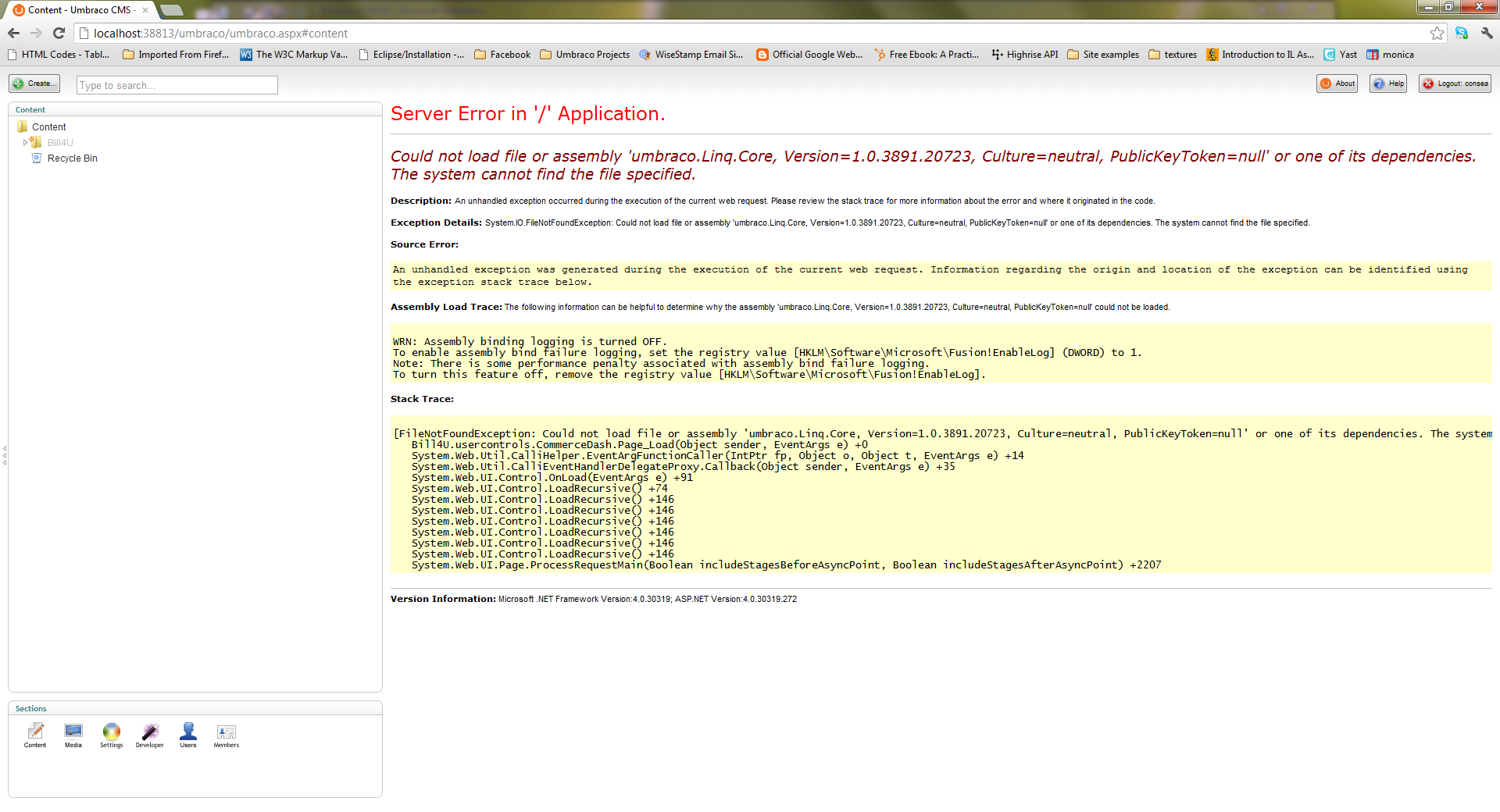Open Free Ebook: A Practi... bookmark
This screenshot has height=812, width=1500.
click(x=927, y=55)
